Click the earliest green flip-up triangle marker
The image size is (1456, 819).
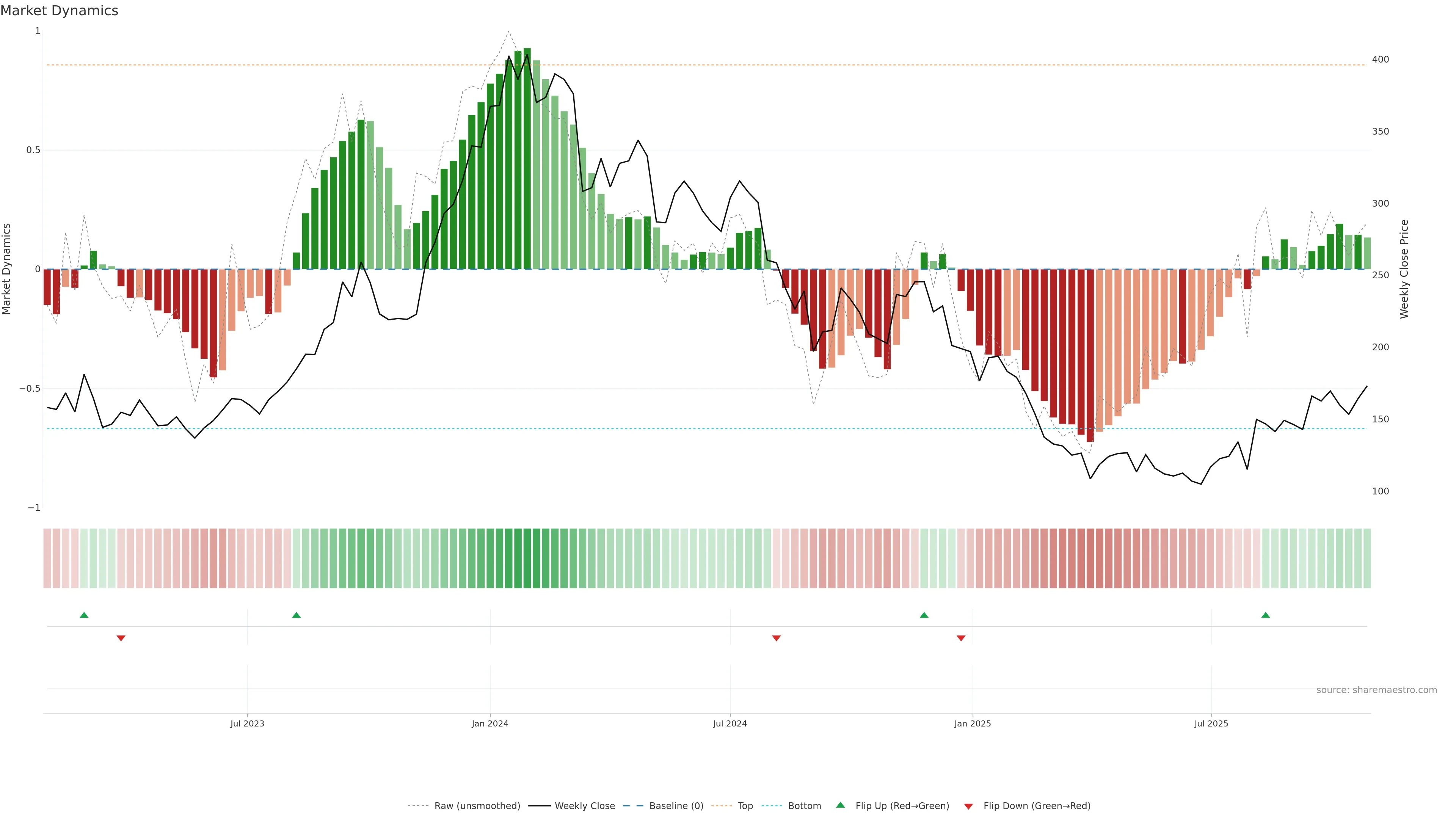[x=84, y=615]
